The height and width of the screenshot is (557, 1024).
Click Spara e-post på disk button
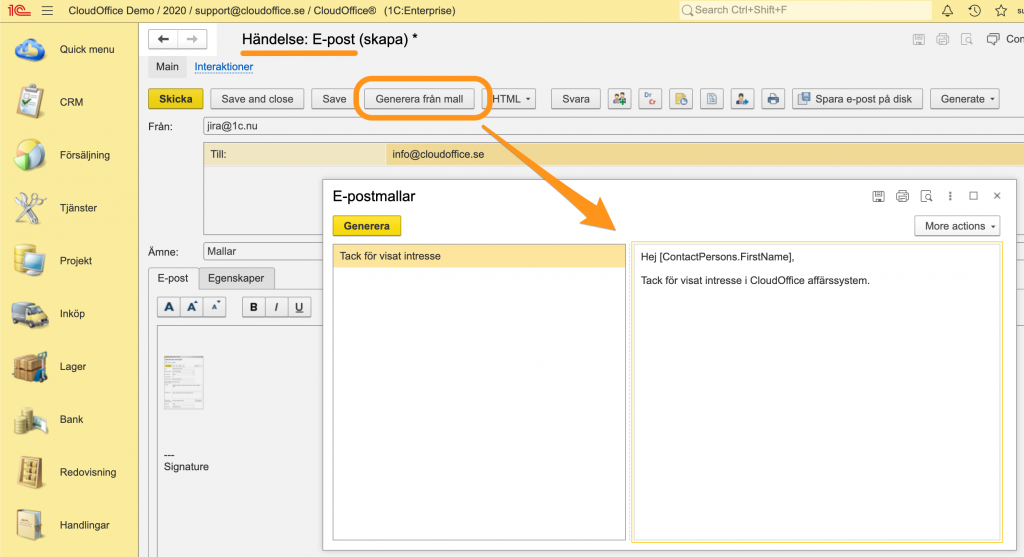[x=857, y=99]
